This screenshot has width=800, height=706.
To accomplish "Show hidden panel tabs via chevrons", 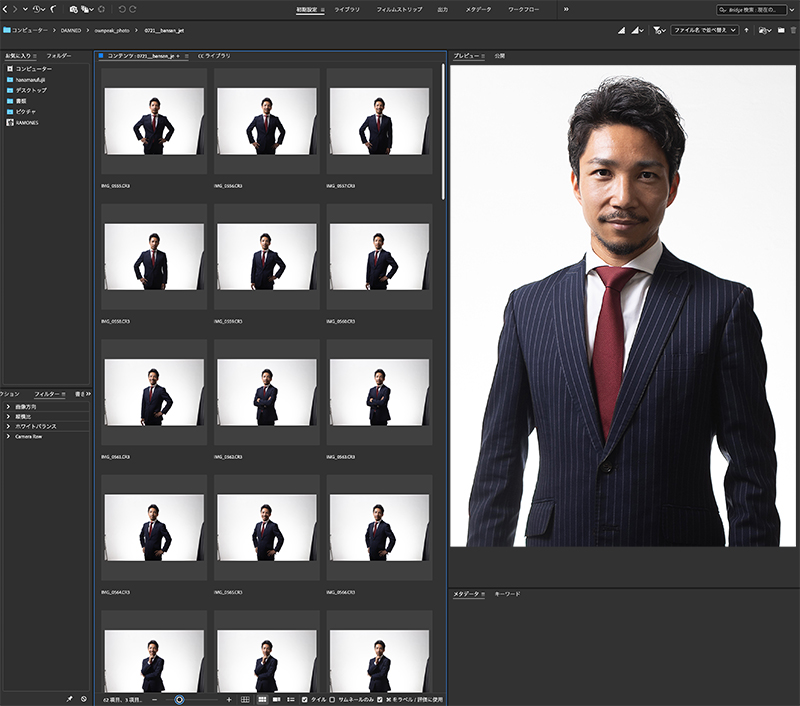I will pos(88,394).
